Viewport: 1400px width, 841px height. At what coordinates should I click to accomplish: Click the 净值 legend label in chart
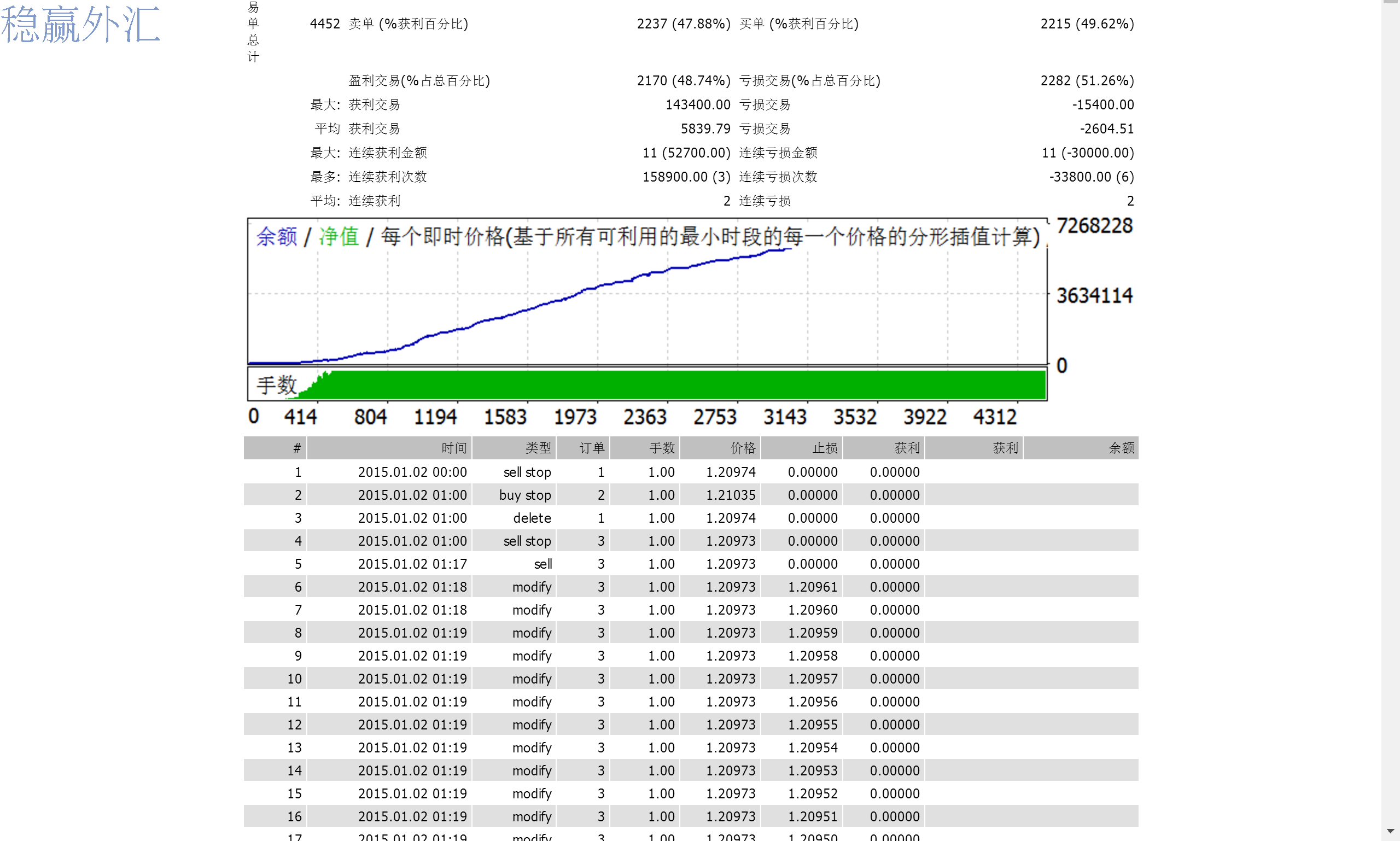click(x=339, y=236)
